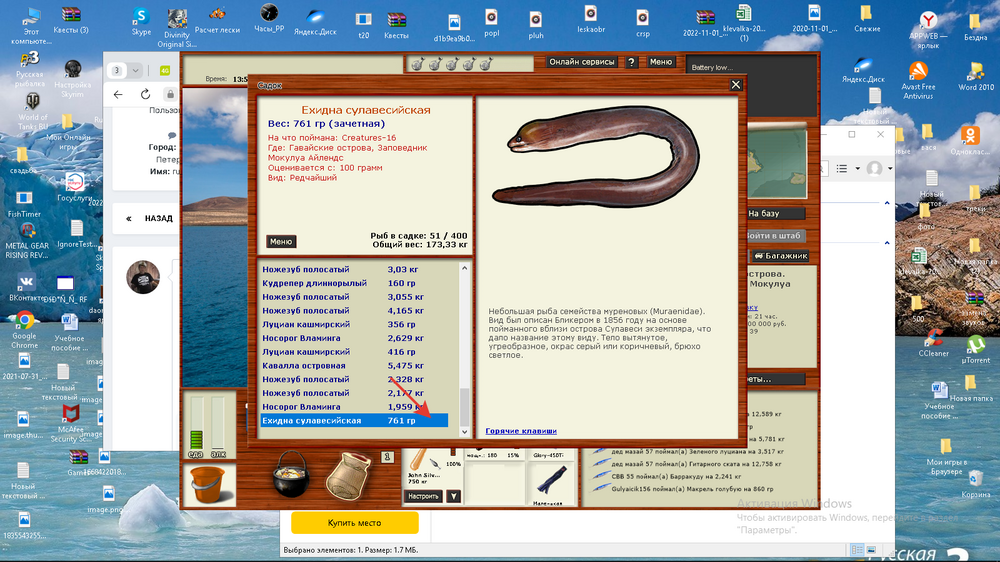Click the green 4G indicator in the browser

point(165,71)
